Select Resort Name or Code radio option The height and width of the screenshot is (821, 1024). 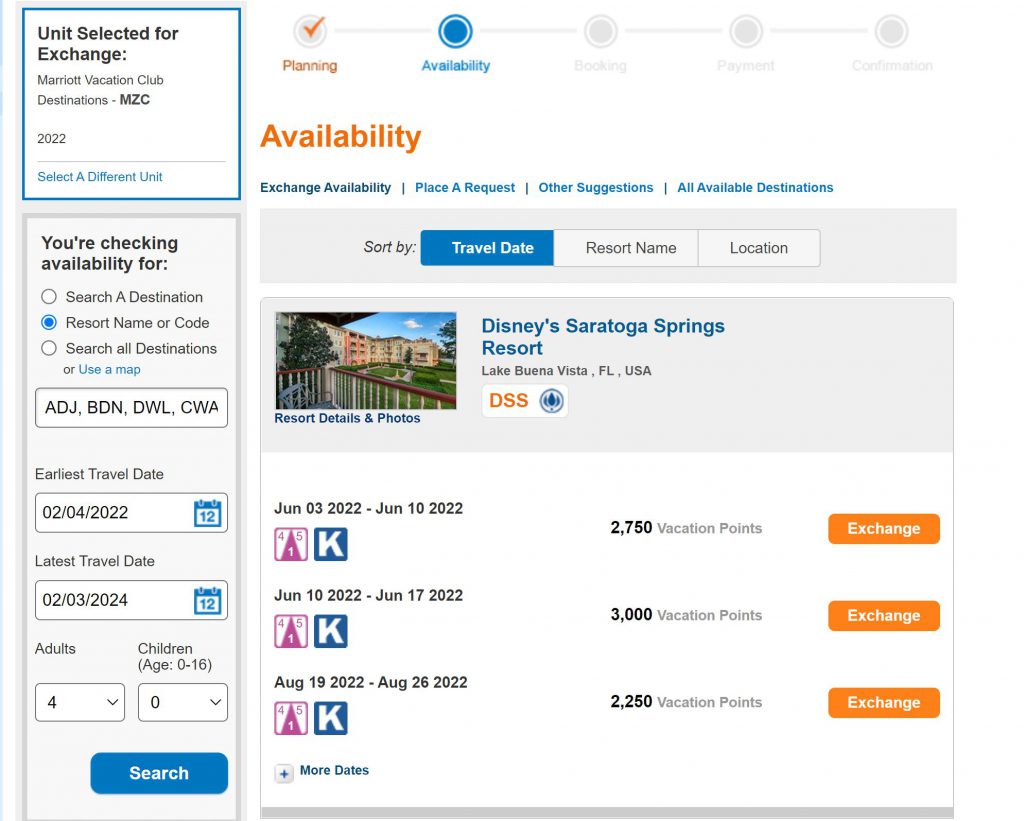(49, 323)
